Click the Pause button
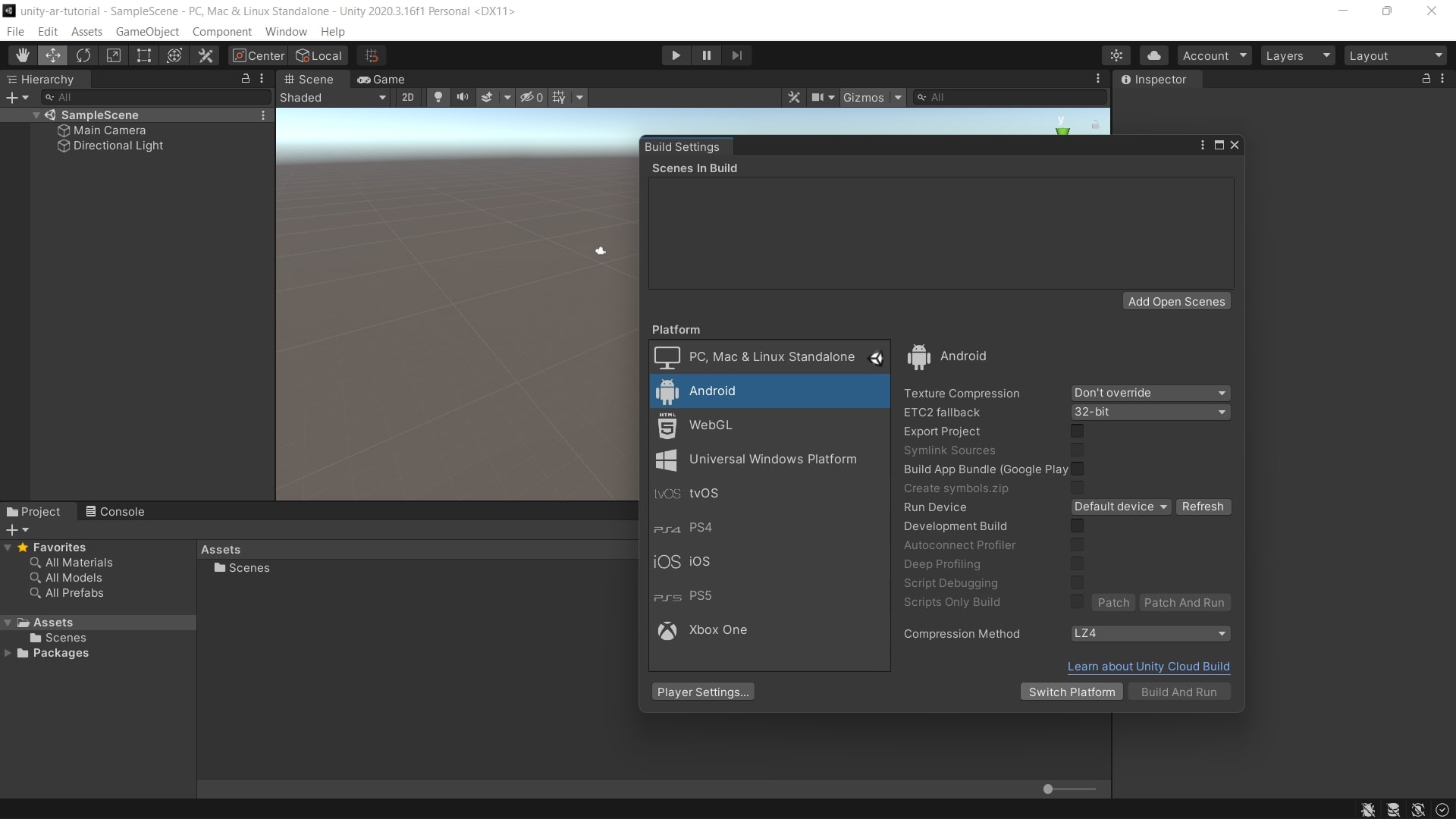 tap(706, 55)
